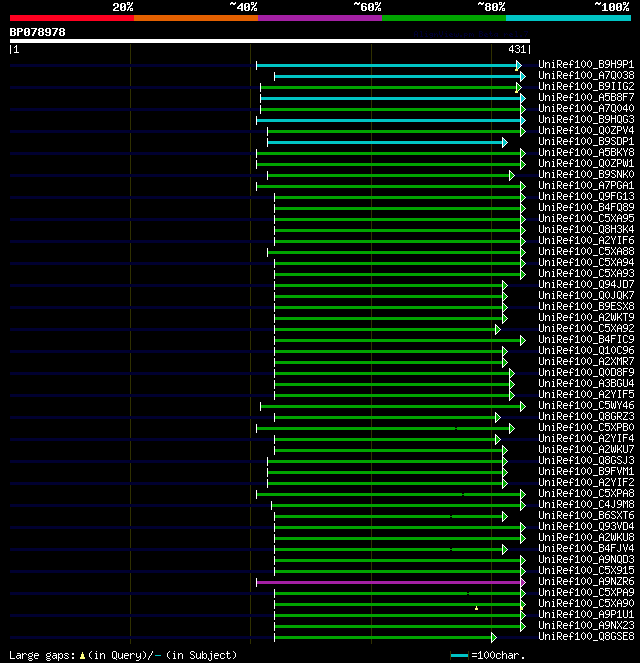This screenshot has height=663, width=640.
Task: Click the UniRef100_B9SNK0 text
Action: pyautogui.click(x=586, y=174)
